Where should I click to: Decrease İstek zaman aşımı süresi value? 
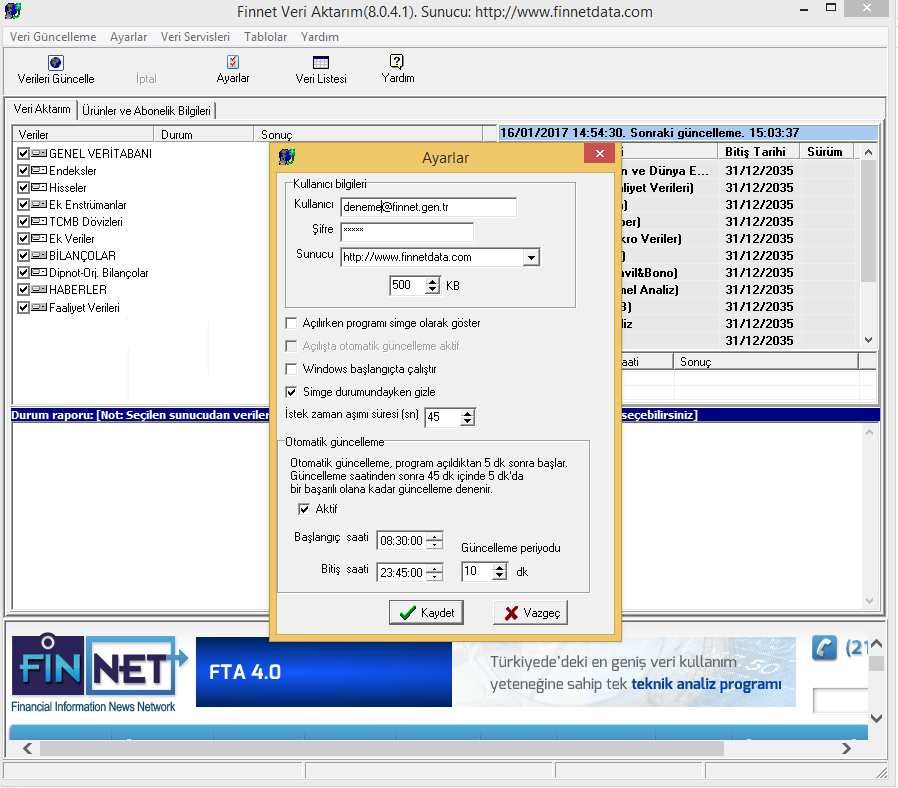coord(468,421)
